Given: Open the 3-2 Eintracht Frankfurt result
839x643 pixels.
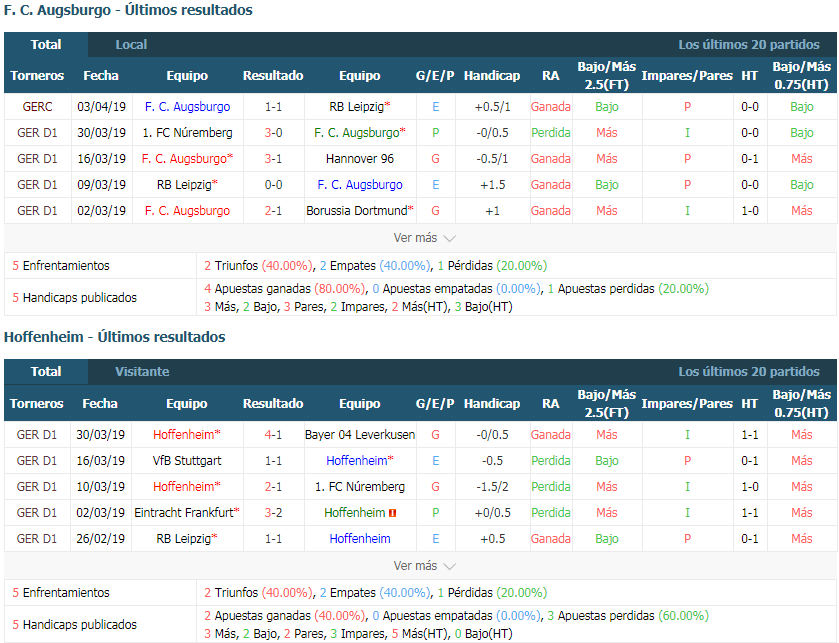Looking at the screenshot, I should coord(273,512).
